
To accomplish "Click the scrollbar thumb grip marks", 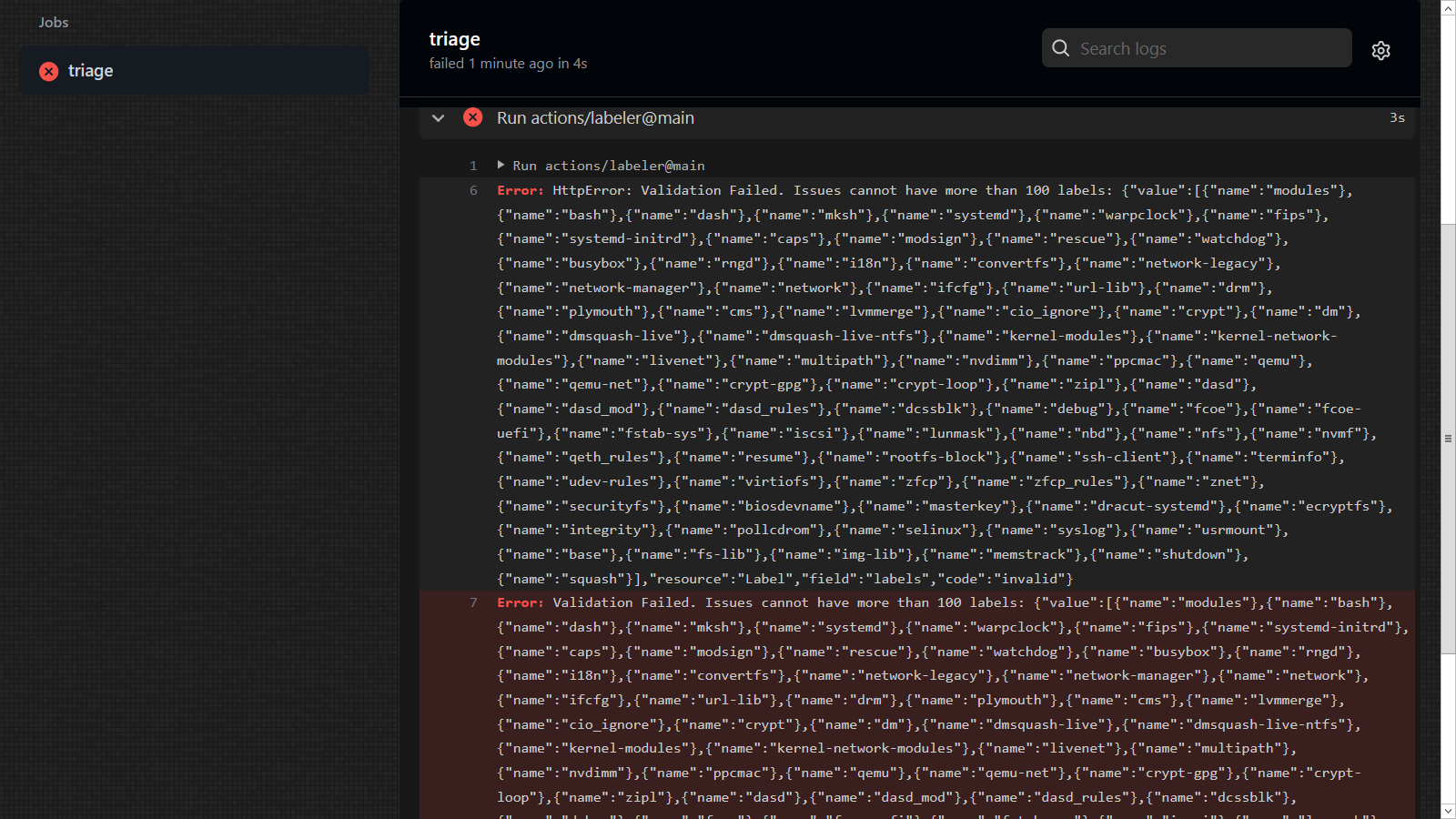I will (x=1448, y=439).
